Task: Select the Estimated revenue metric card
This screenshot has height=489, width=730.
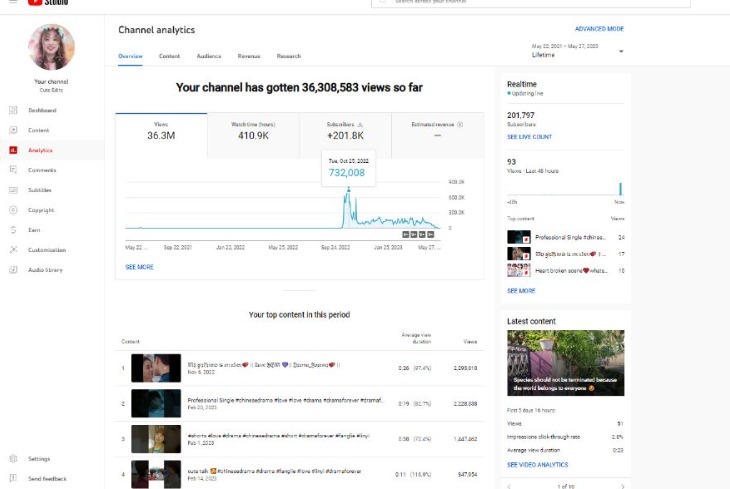Action: pyautogui.click(x=438, y=136)
